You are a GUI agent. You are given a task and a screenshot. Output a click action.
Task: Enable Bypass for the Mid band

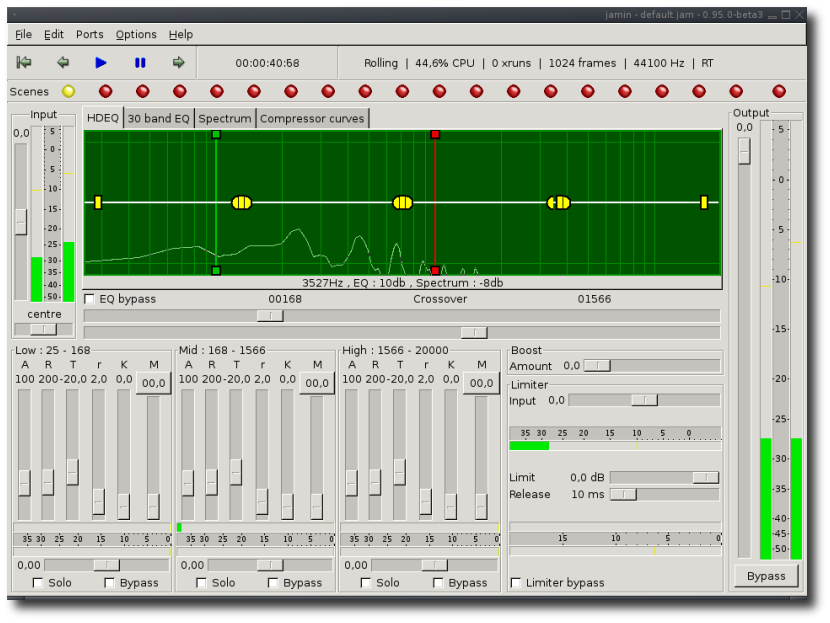(x=273, y=582)
